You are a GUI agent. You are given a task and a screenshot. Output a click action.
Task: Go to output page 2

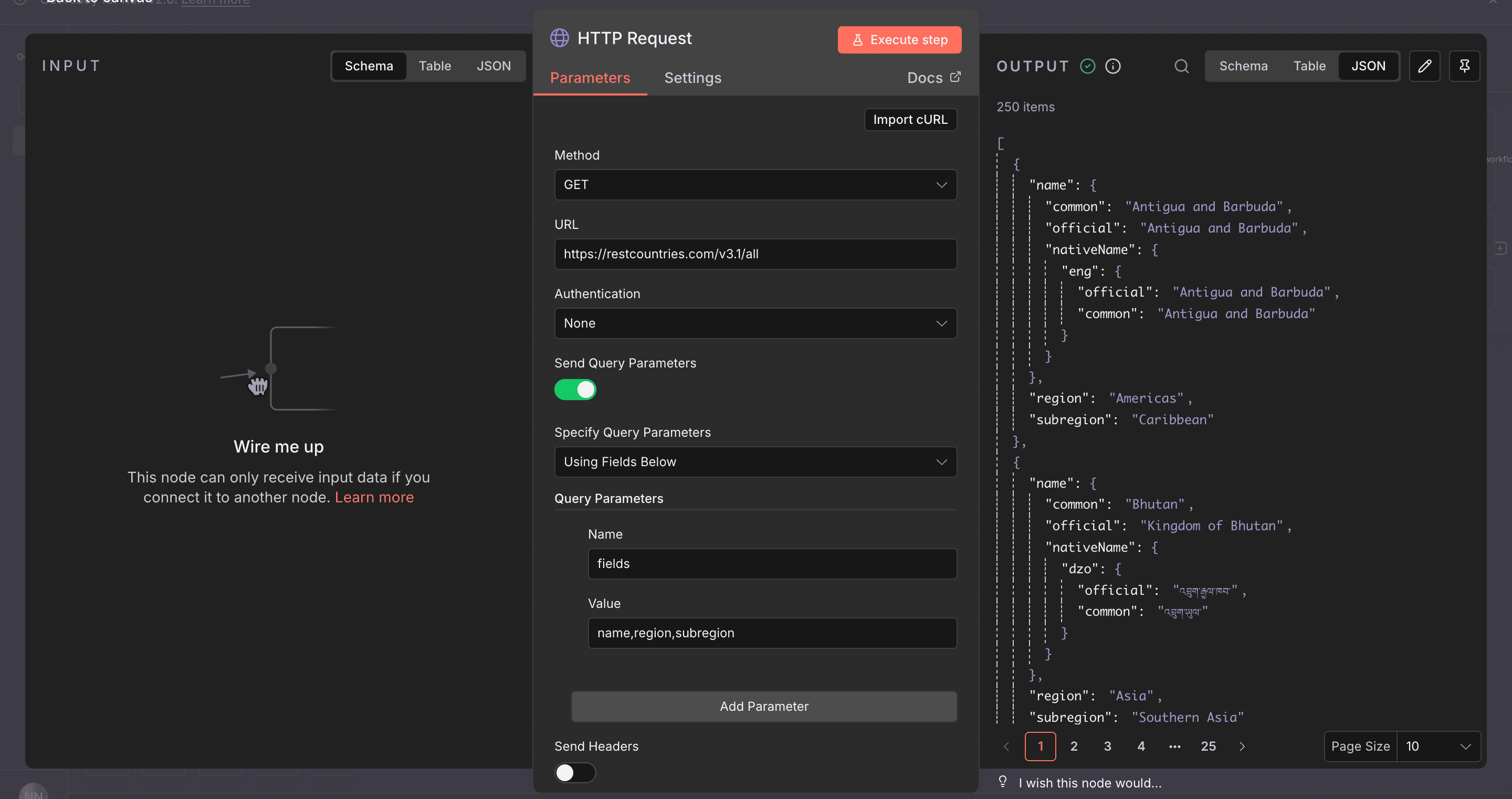coord(1074,746)
